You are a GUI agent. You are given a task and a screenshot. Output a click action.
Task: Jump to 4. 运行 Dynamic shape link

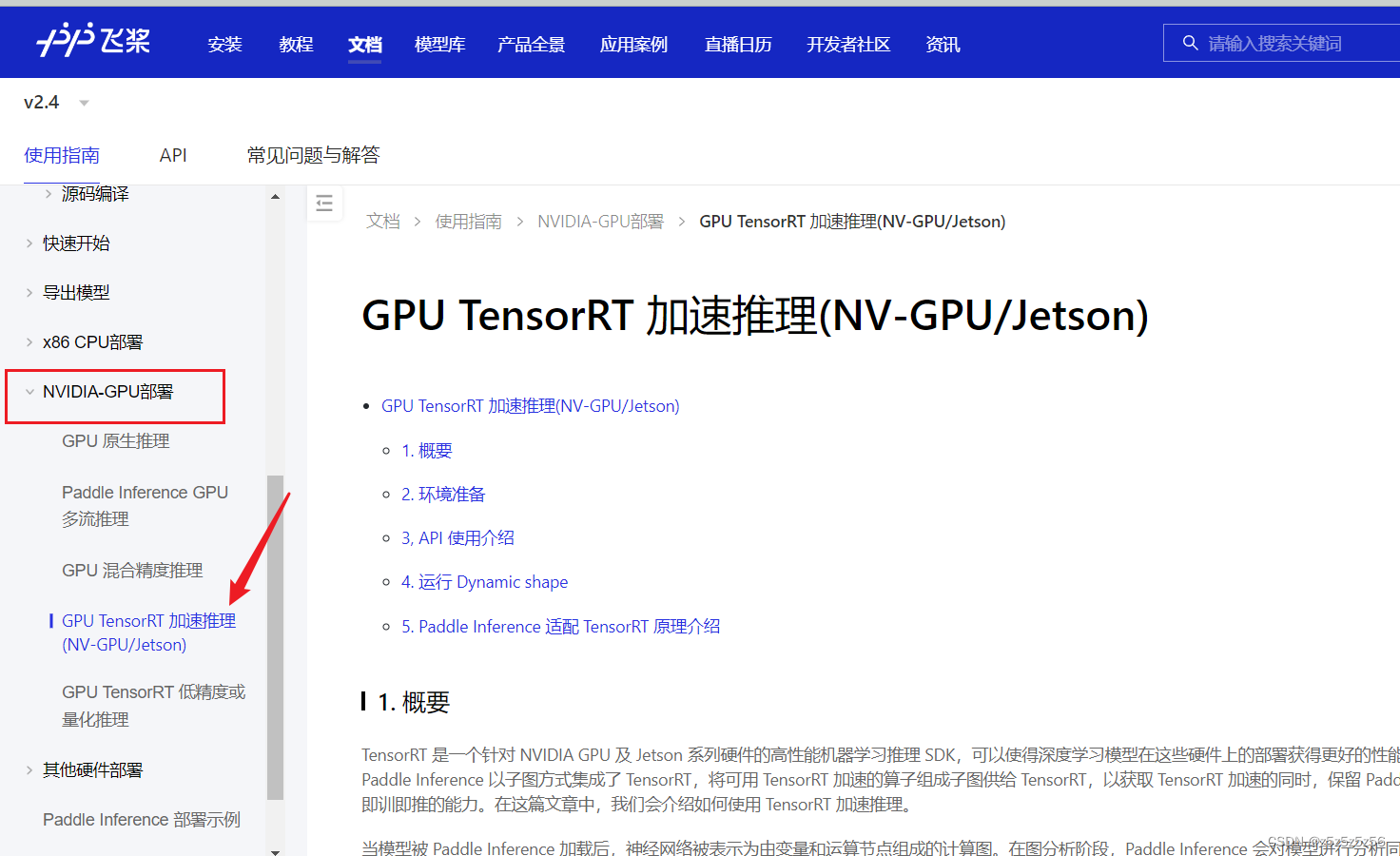tap(485, 582)
